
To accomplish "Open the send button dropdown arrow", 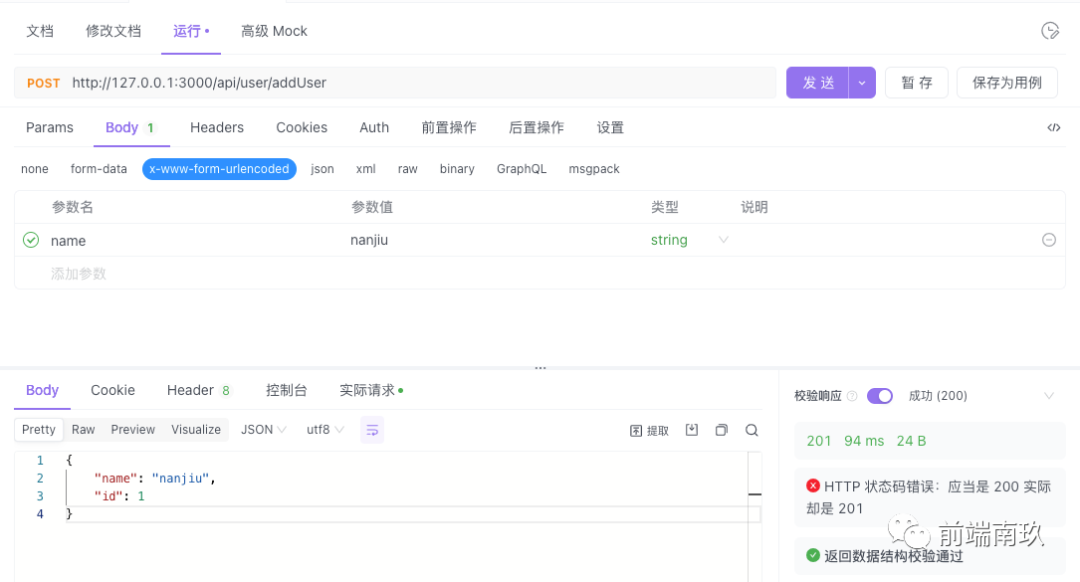I will pyautogui.click(x=861, y=83).
